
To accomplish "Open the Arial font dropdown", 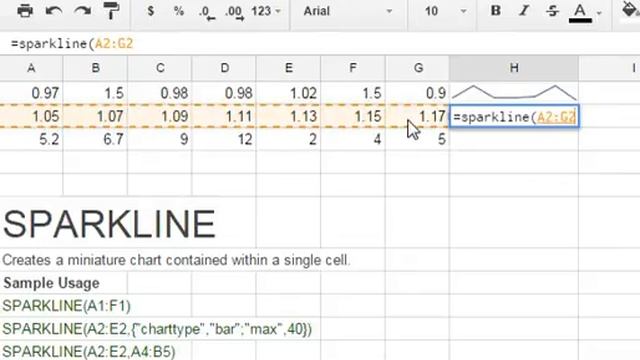I will pos(348,11).
